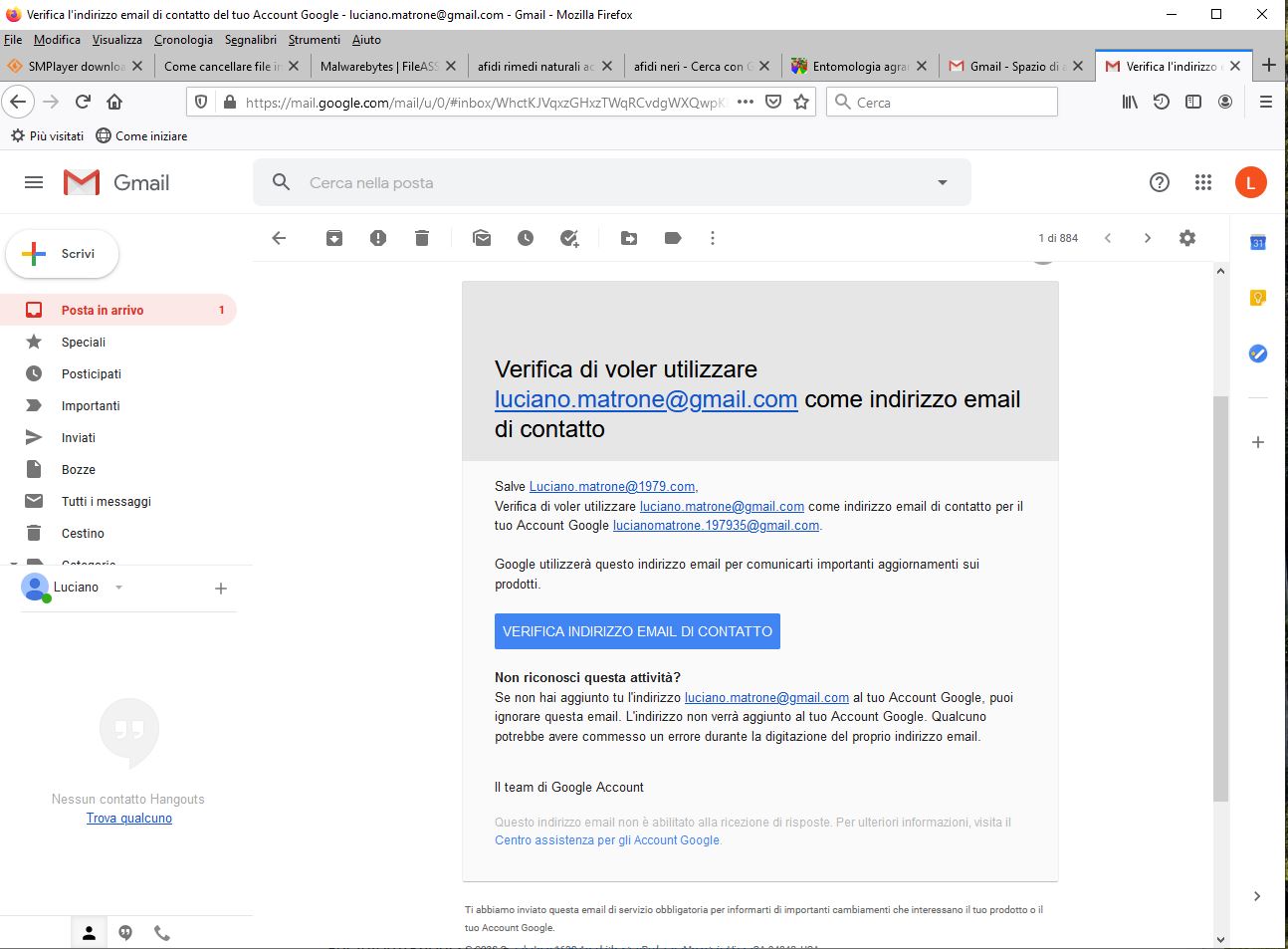Open Luciano status dropdown arrow
Viewport: 1288px width, 949px height.
pyautogui.click(x=118, y=588)
